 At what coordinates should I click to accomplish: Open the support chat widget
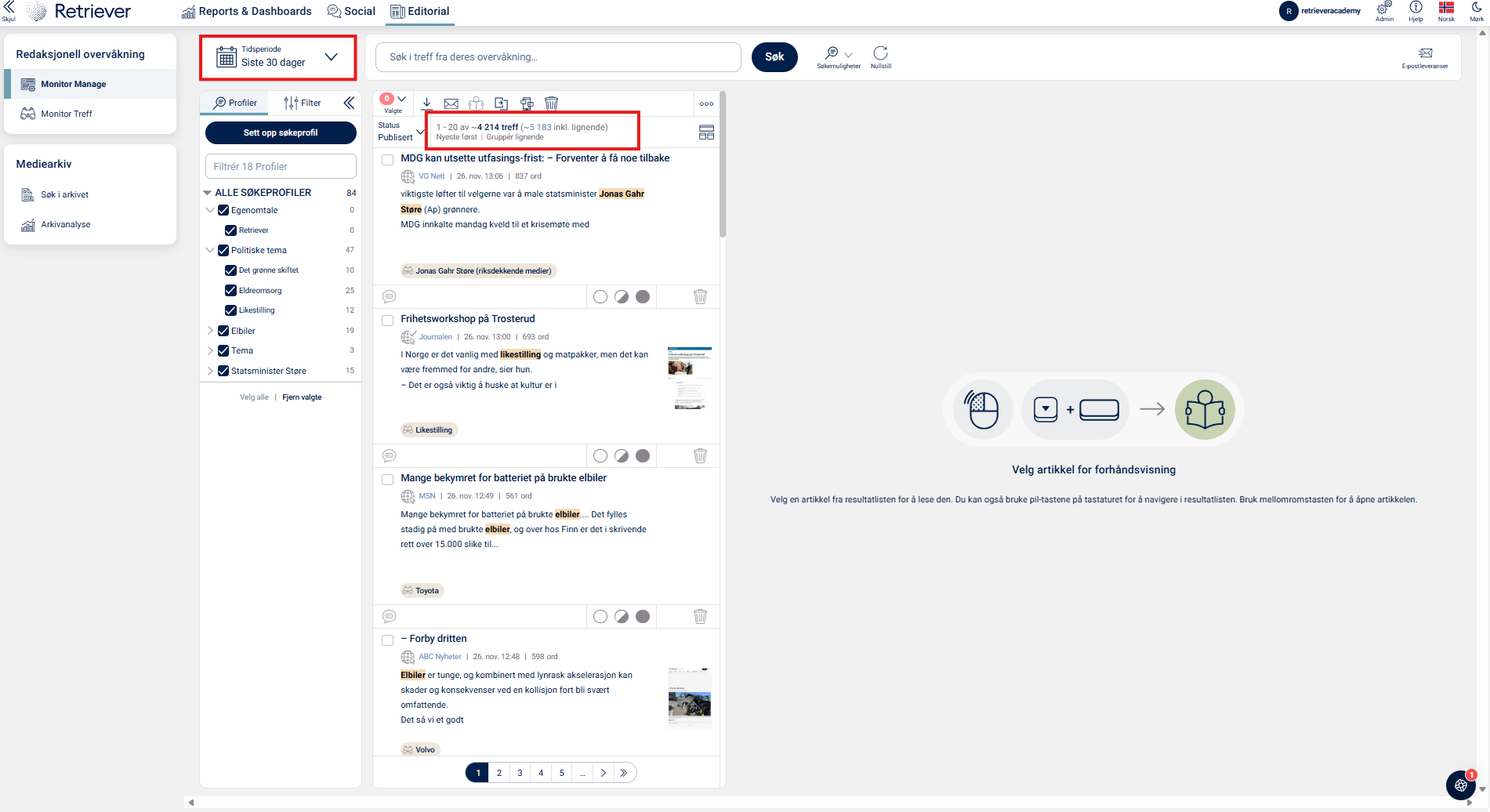pyautogui.click(x=1461, y=784)
